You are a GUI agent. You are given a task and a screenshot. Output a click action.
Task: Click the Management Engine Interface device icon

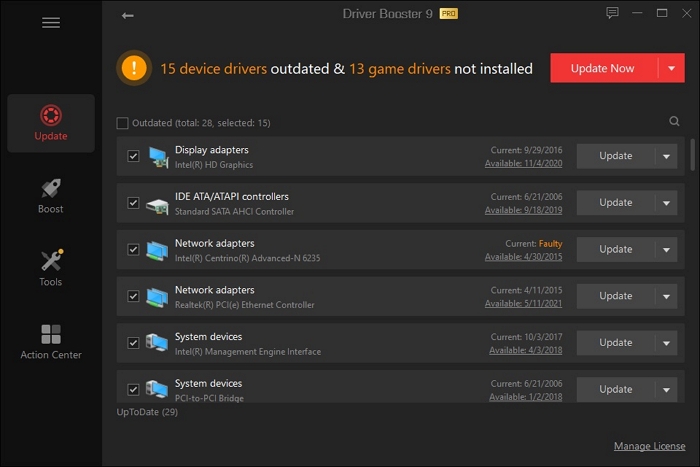[x=157, y=343]
